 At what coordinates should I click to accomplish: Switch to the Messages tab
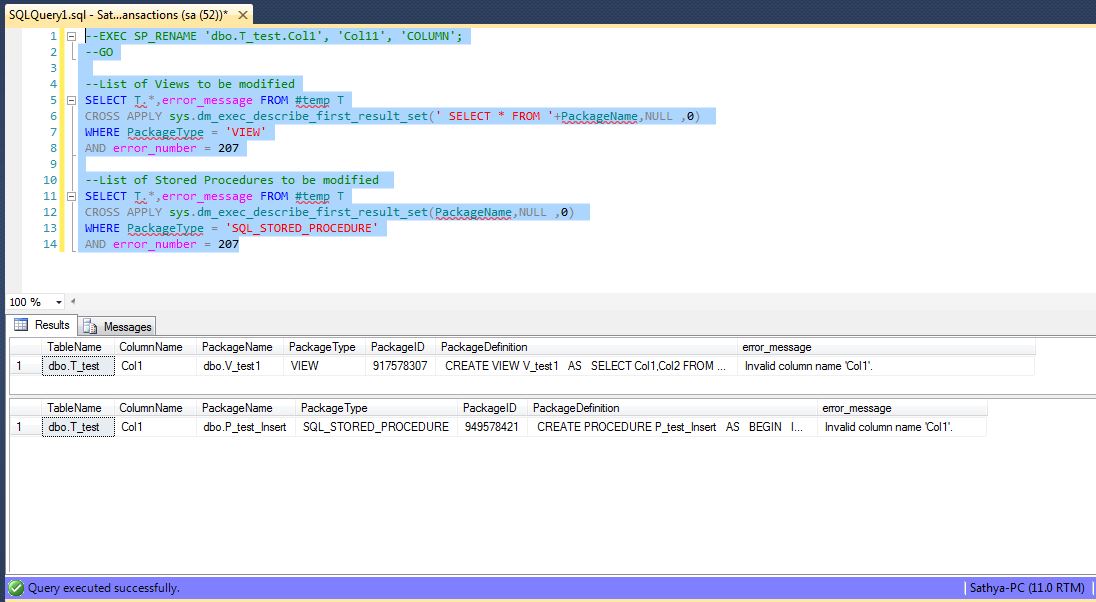tap(117, 327)
